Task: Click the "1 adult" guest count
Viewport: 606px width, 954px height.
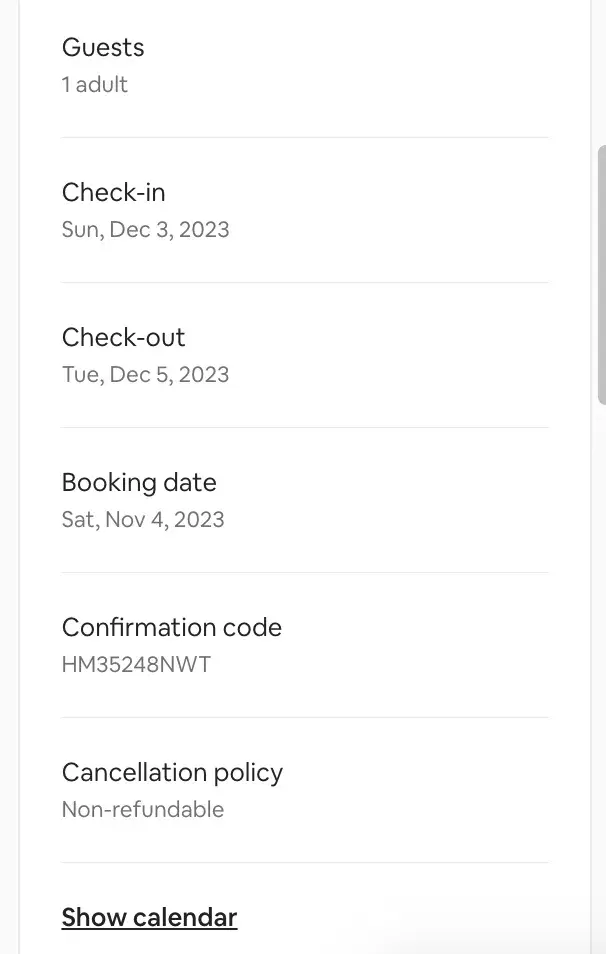Action: (x=95, y=85)
